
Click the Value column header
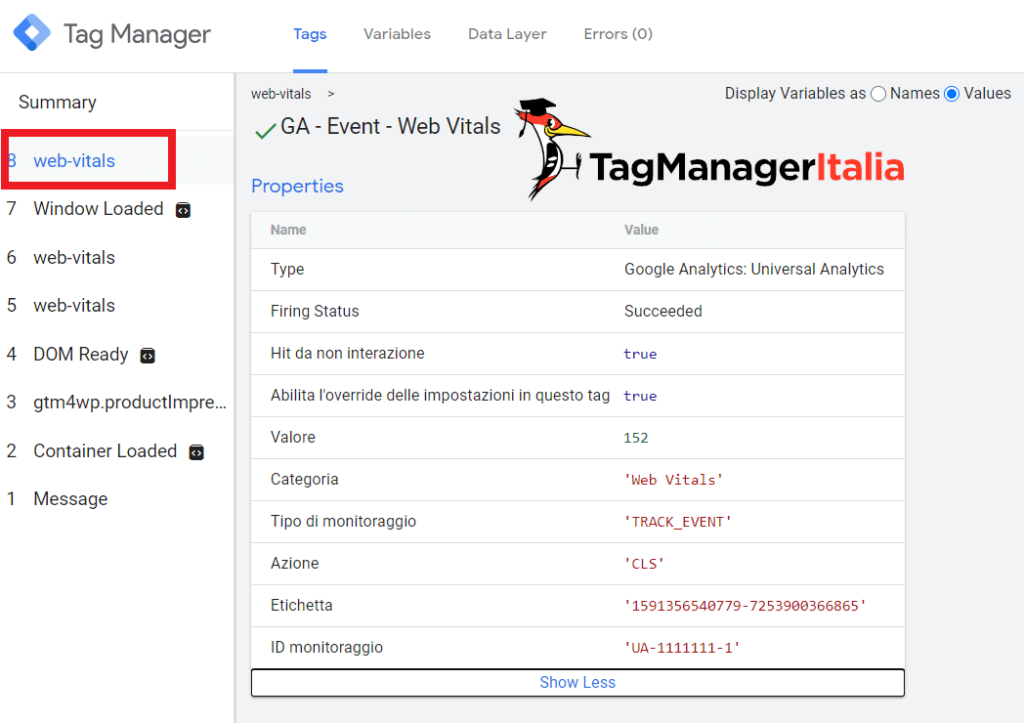click(x=641, y=230)
